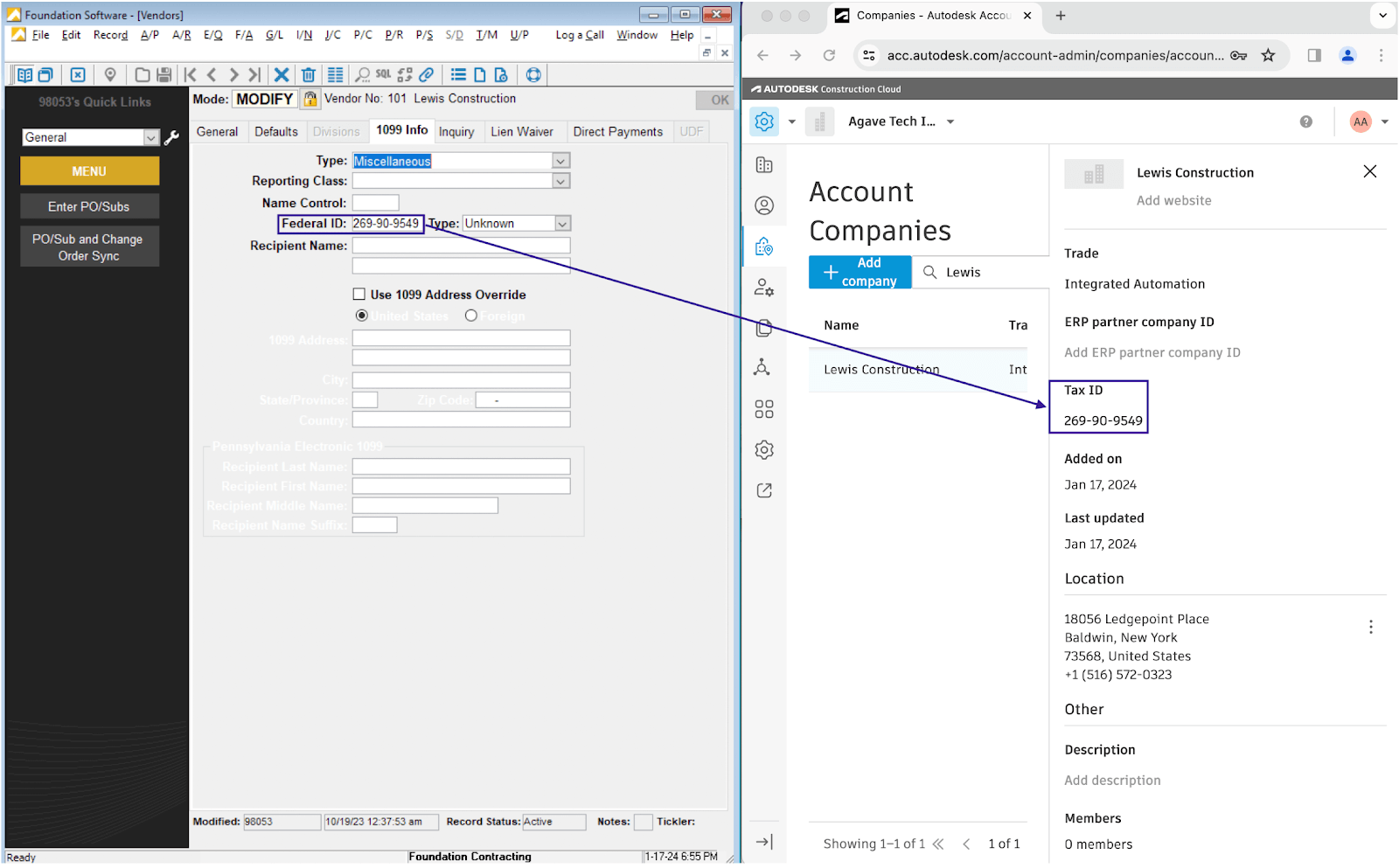Open the A/P menu

[150, 35]
